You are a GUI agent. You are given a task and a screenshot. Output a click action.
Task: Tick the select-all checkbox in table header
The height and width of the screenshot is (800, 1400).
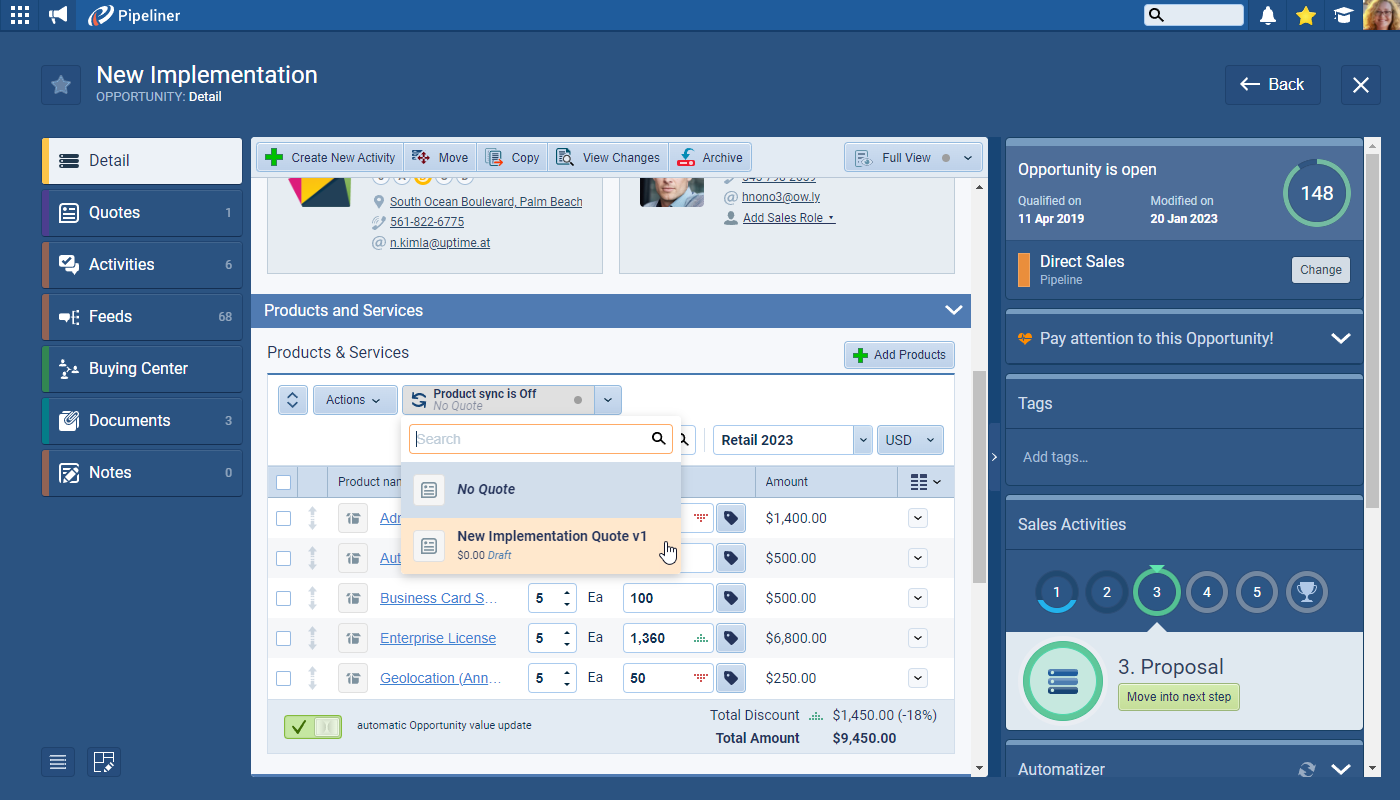(283, 482)
